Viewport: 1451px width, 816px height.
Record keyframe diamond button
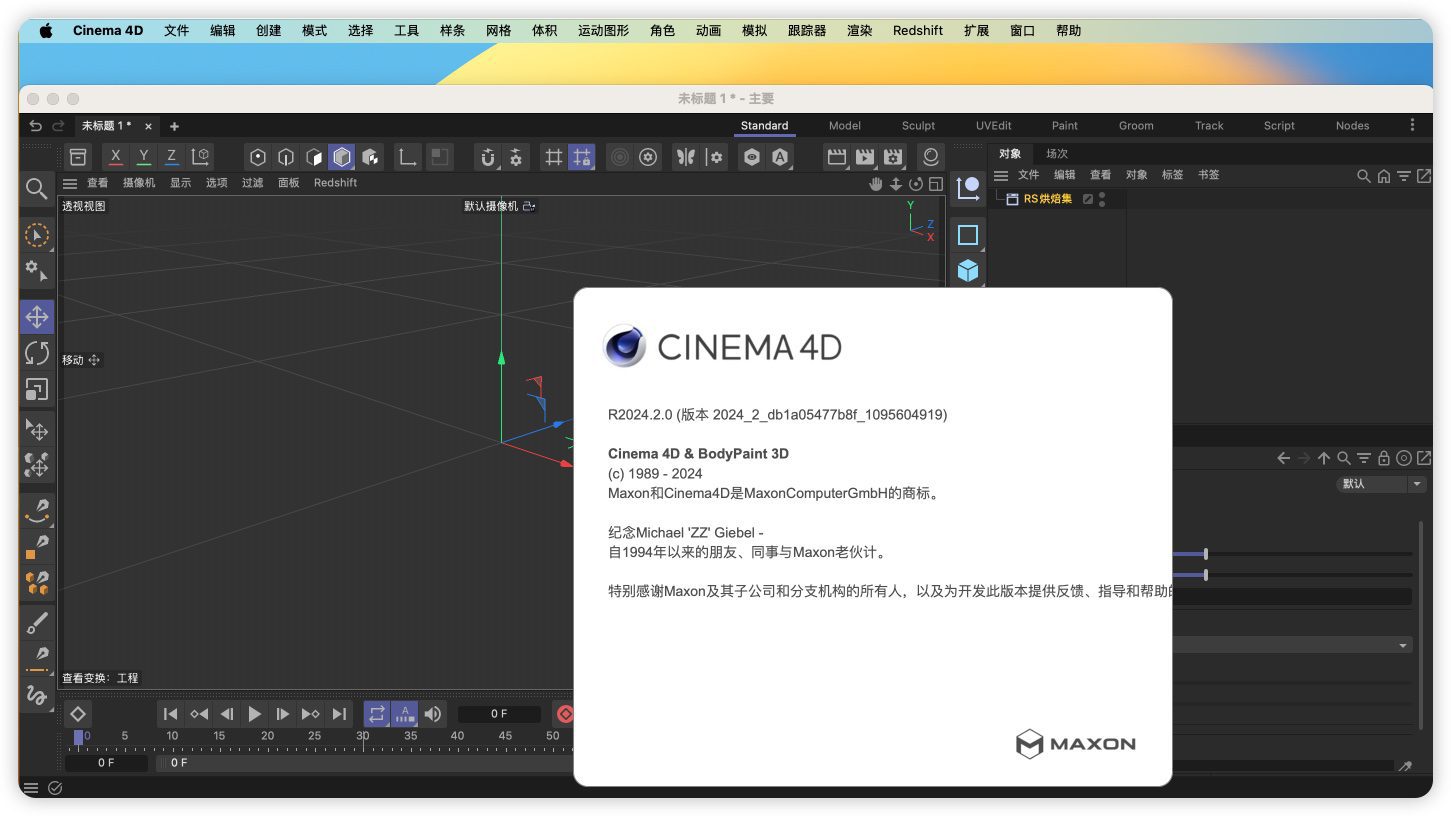78,714
